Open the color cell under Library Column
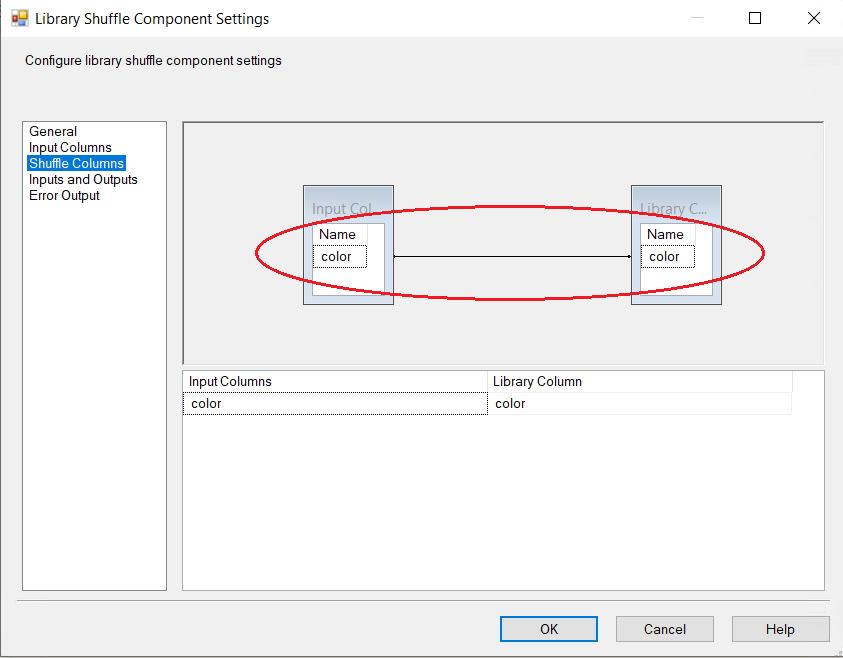843x658 pixels. [639, 403]
